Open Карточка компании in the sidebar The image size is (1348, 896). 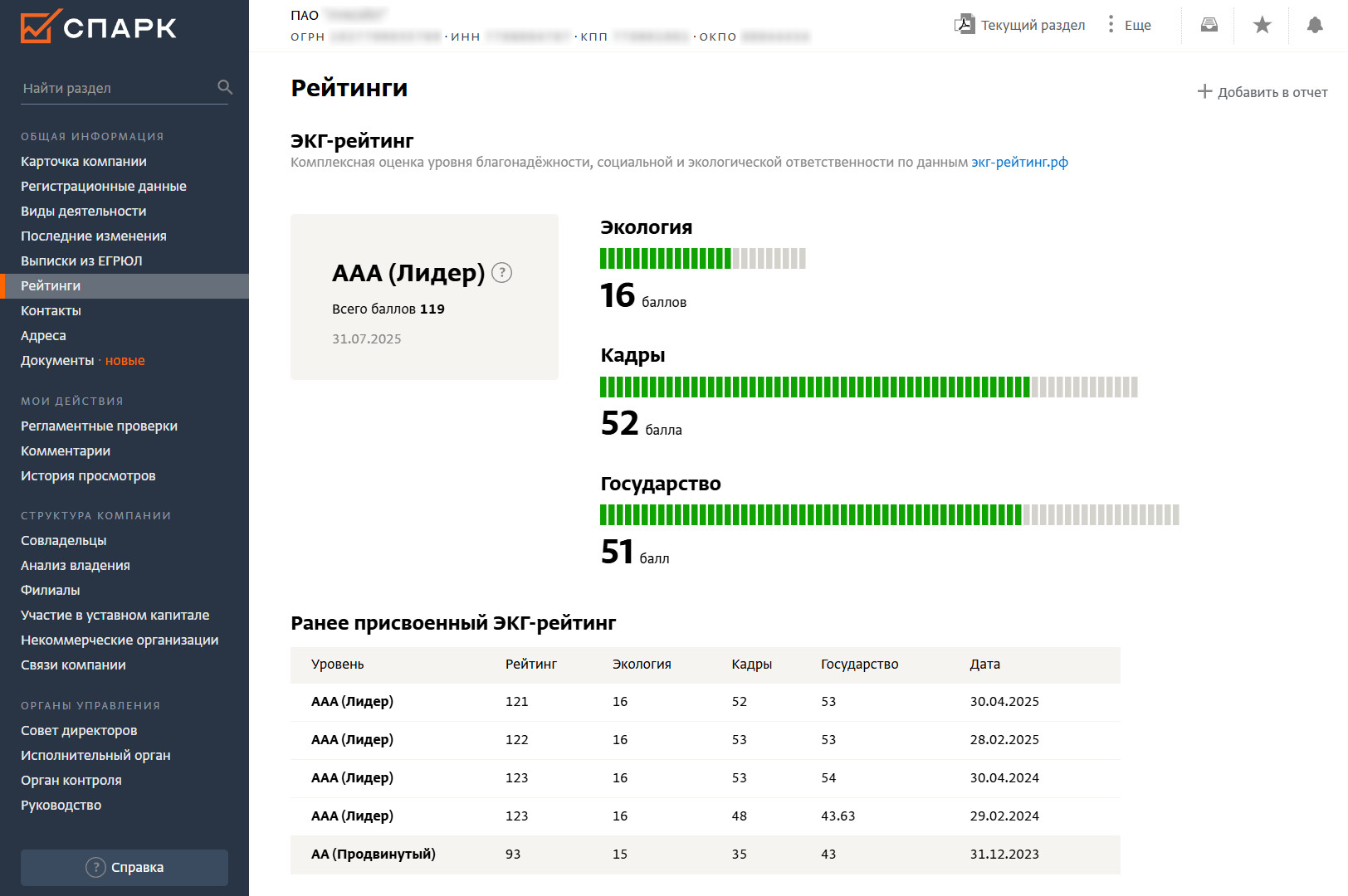pyautogui.click(x=84, y=162)
